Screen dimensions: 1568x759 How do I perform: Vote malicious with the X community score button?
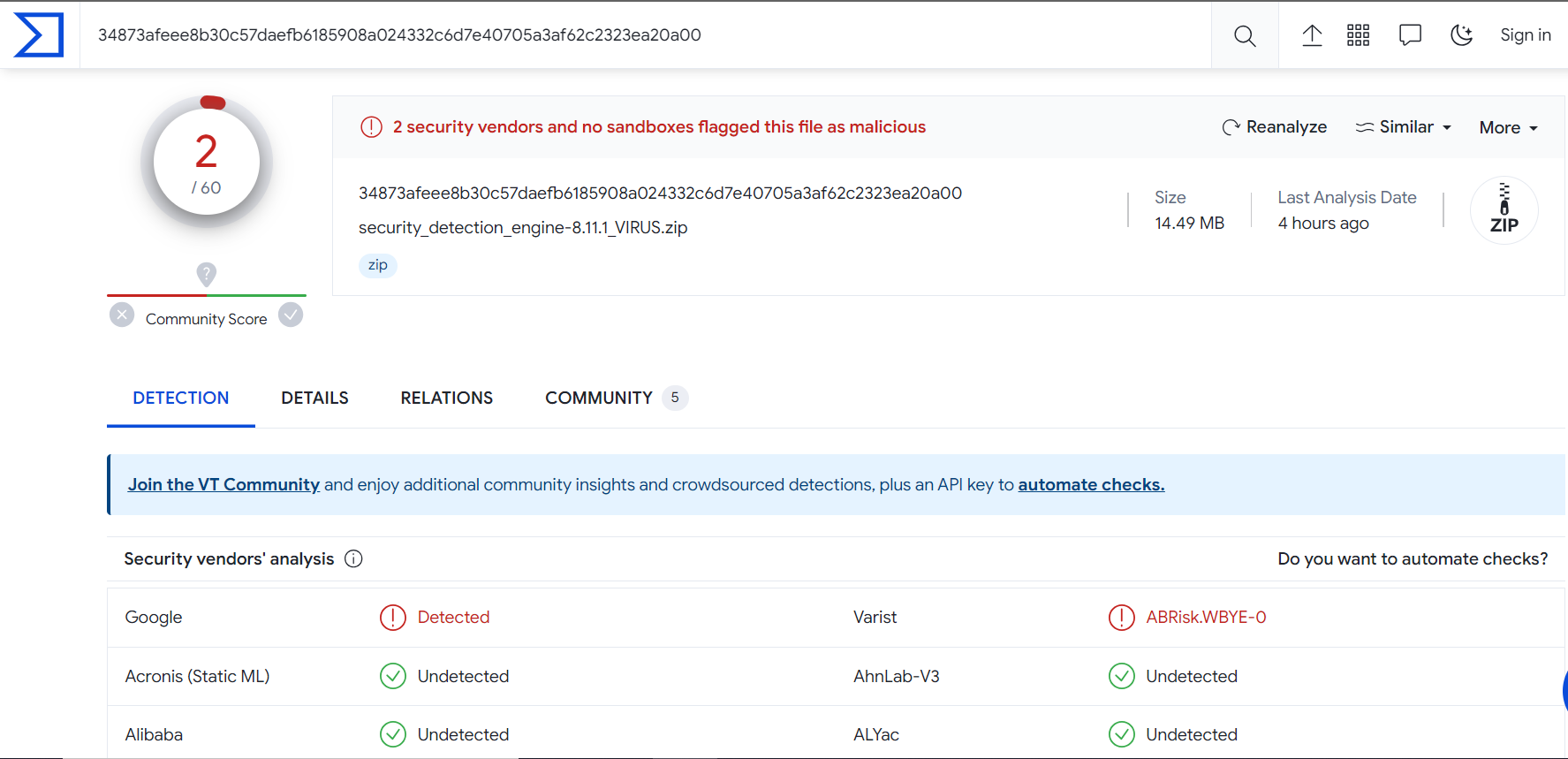[122, 315]
